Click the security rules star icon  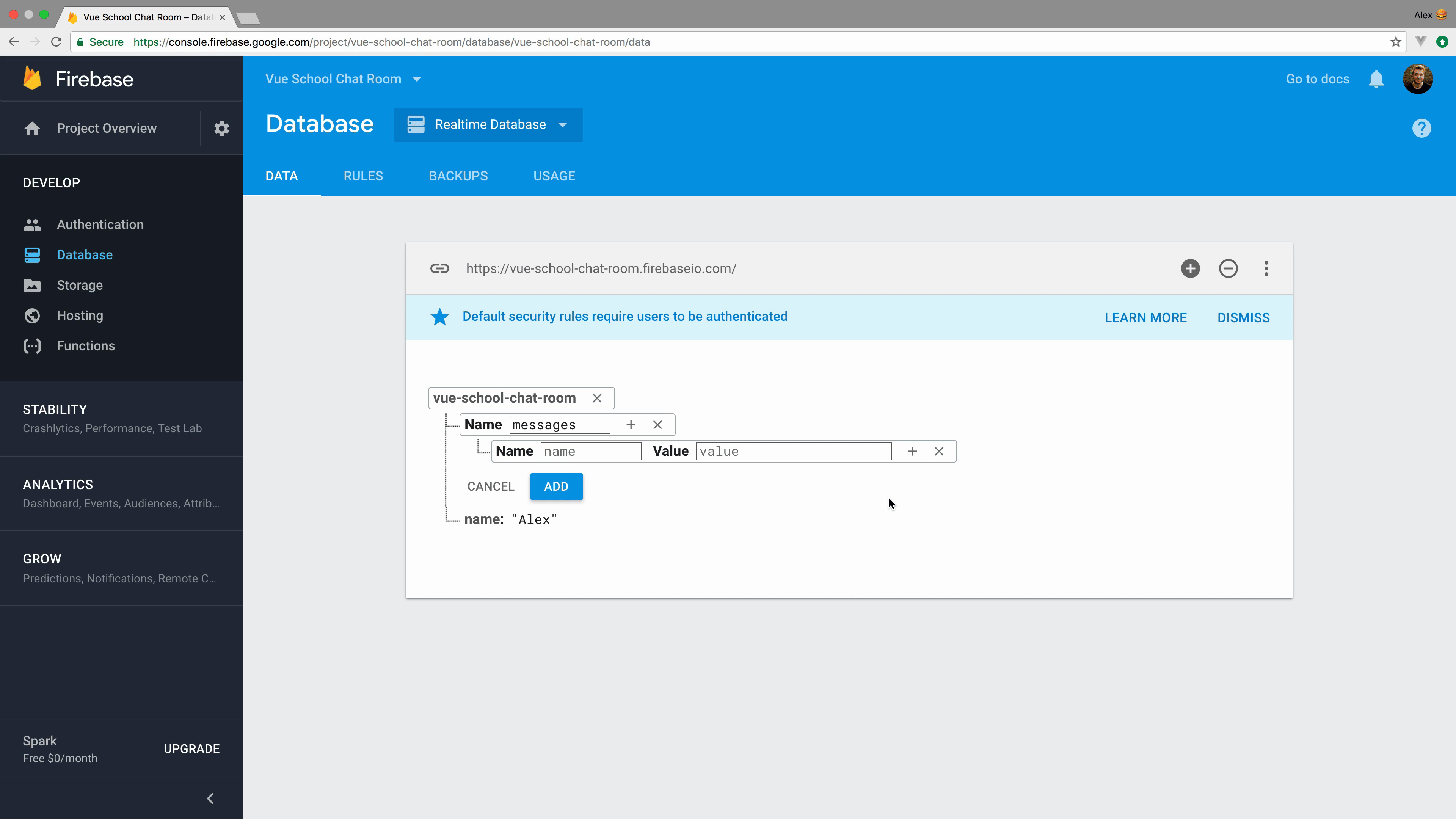point(440,317)
